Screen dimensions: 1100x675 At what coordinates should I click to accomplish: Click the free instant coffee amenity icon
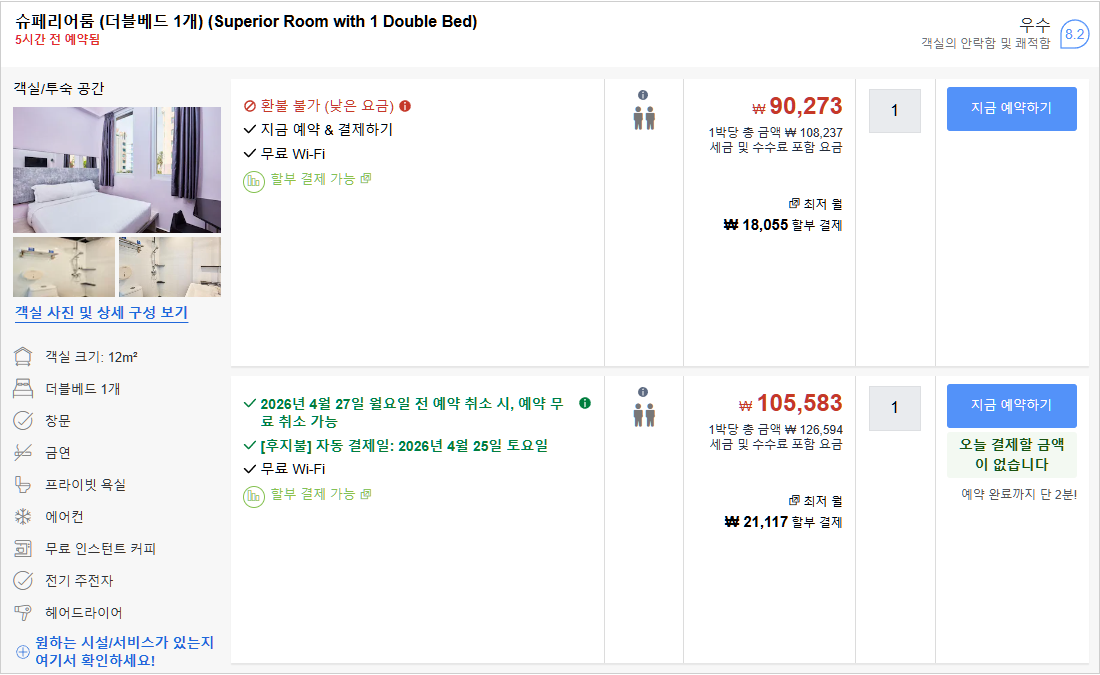[23, 549]
